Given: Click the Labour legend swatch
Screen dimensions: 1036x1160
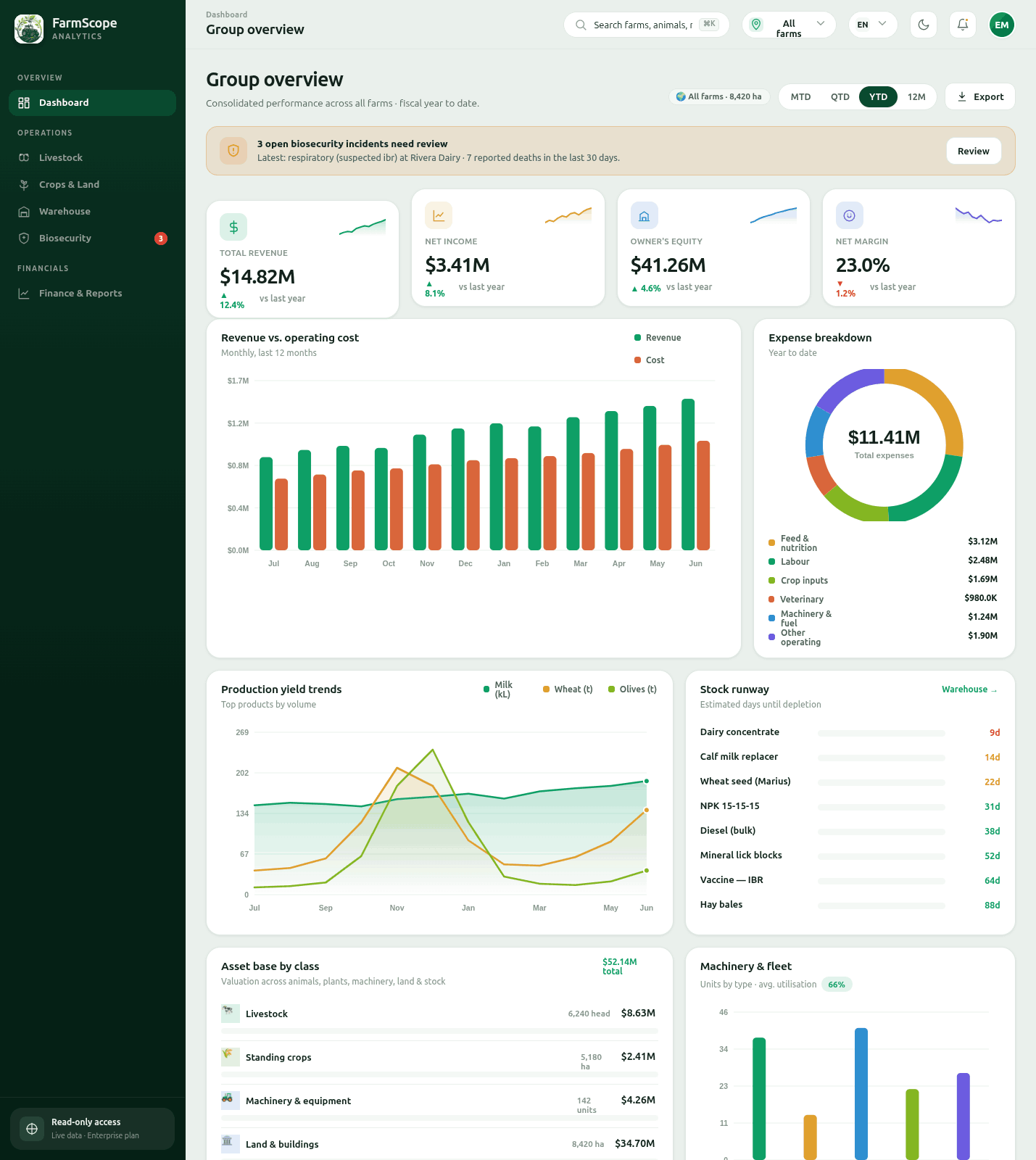Looking at the screenshot, I should tap(771, 562).
